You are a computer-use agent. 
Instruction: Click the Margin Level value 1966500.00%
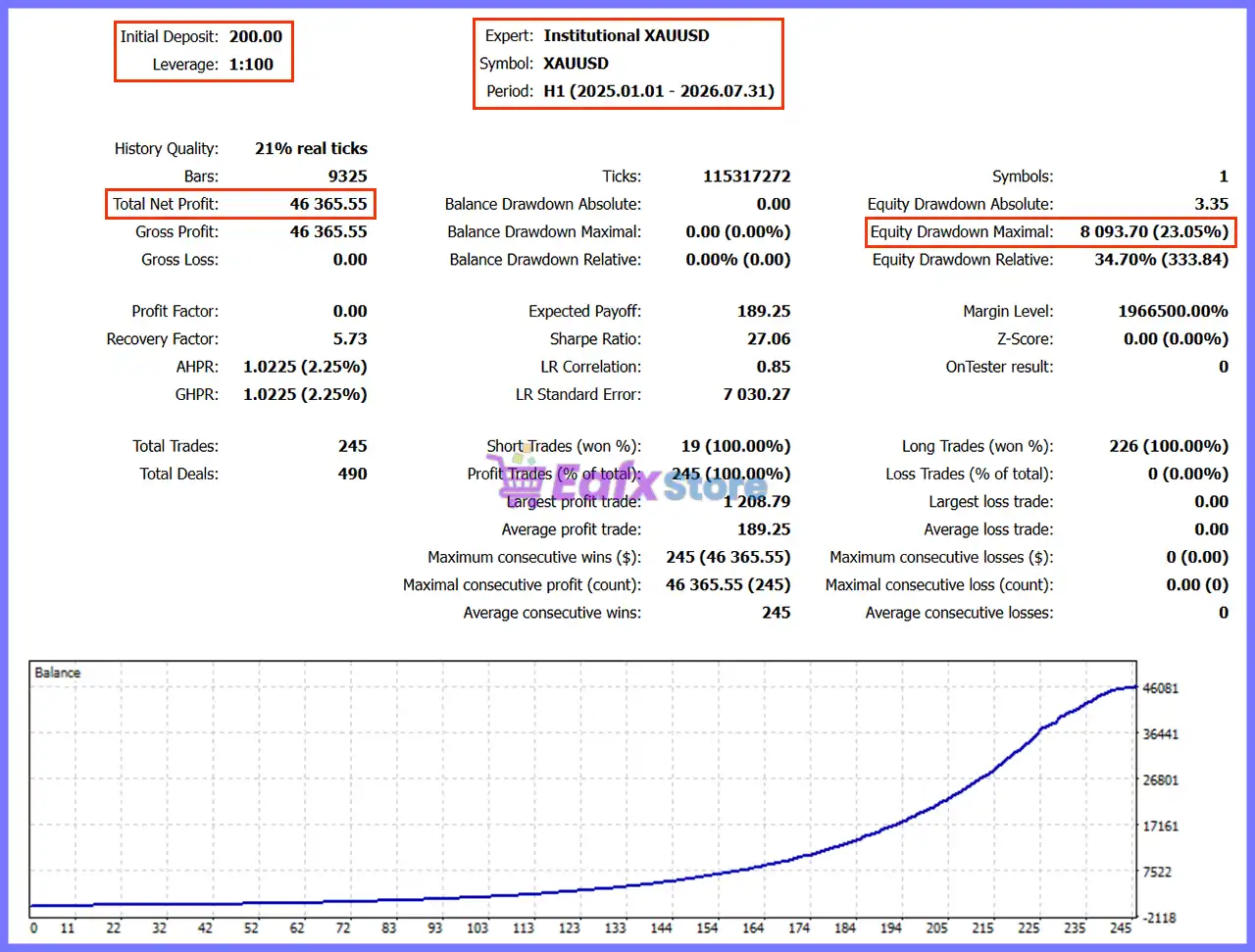point(1173,312)
